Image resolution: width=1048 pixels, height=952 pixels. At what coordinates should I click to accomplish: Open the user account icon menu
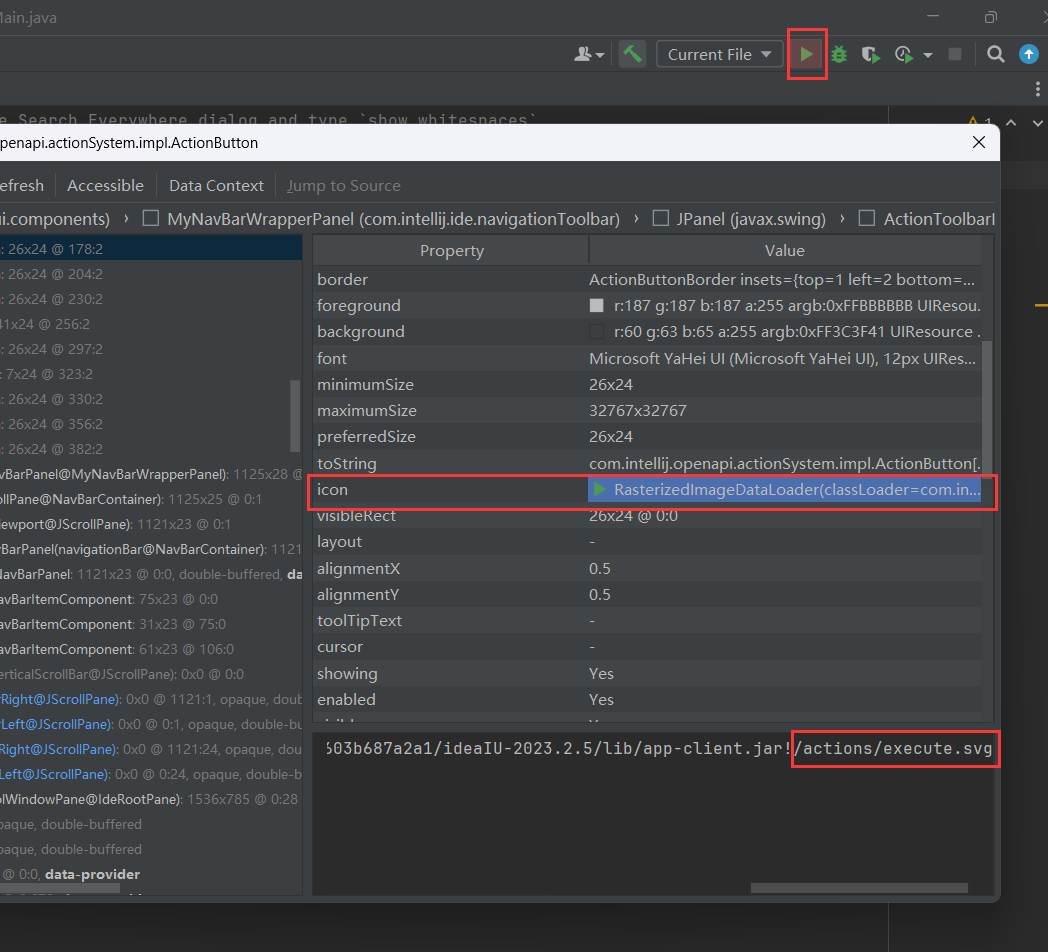[589, 54]
